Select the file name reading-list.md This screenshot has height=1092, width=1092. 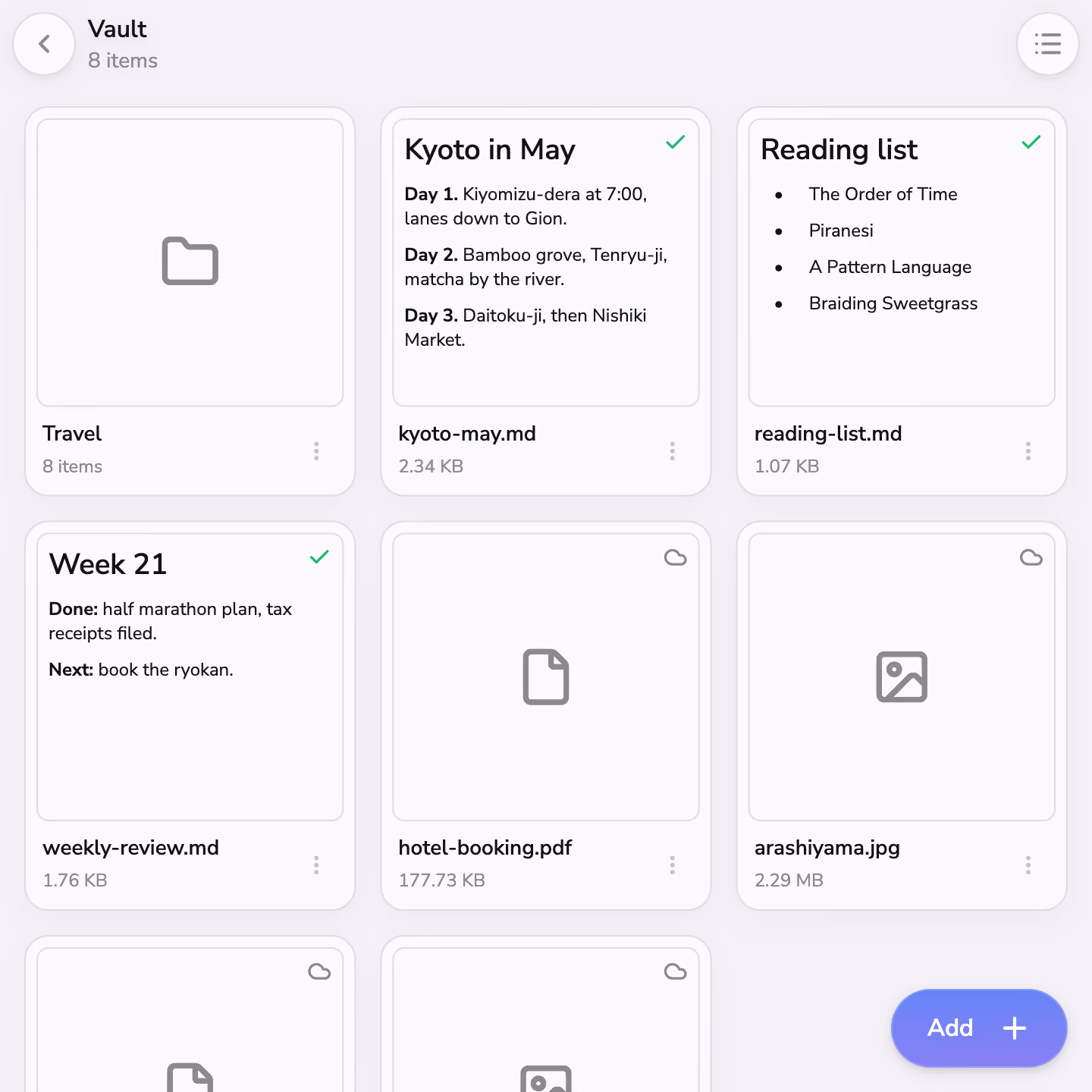click(x=828, y=434)
